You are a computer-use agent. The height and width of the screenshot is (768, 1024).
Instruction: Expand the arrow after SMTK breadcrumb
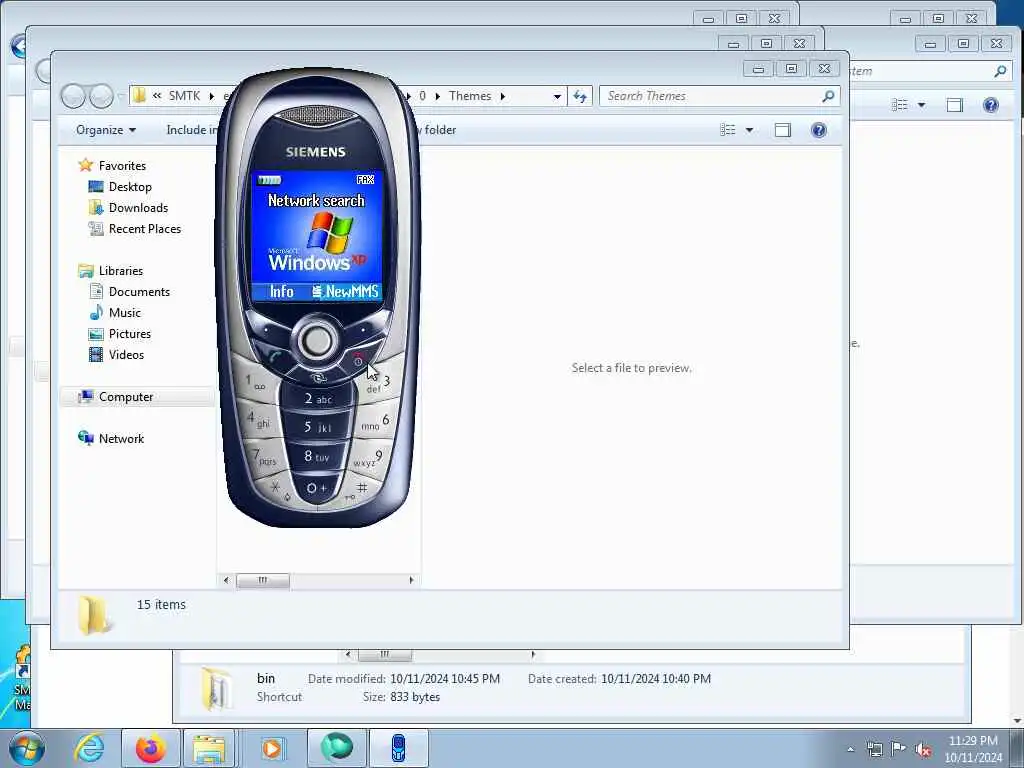point(212,96)
